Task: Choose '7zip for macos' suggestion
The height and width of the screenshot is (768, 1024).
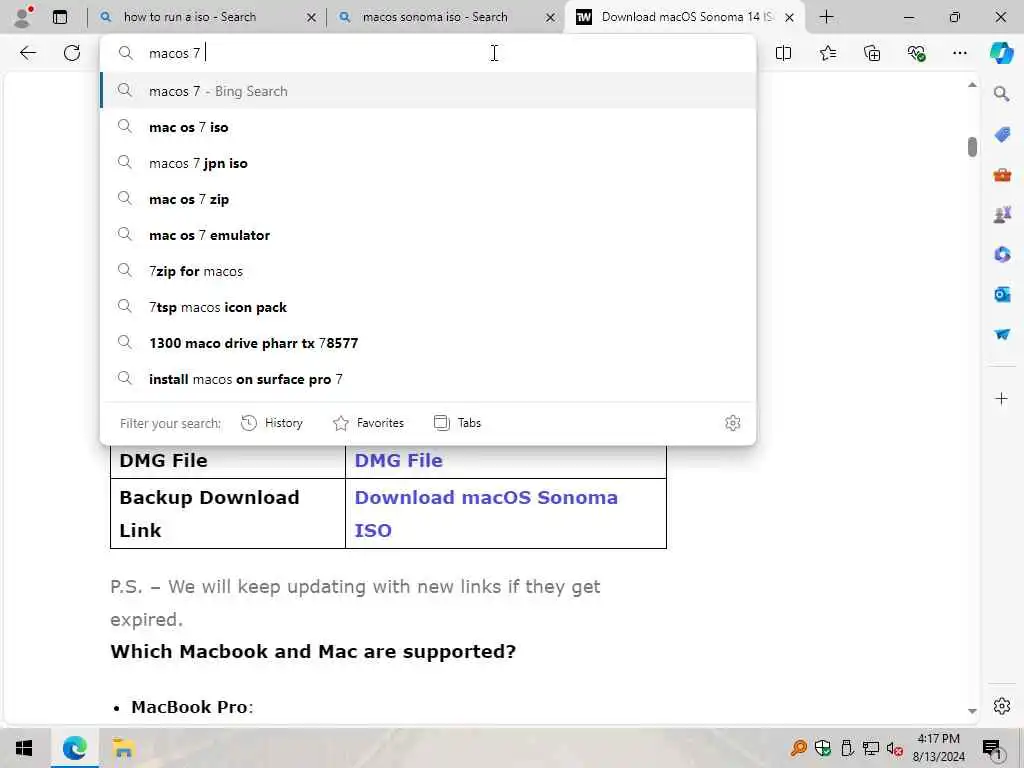Action: tap(428, 271)
